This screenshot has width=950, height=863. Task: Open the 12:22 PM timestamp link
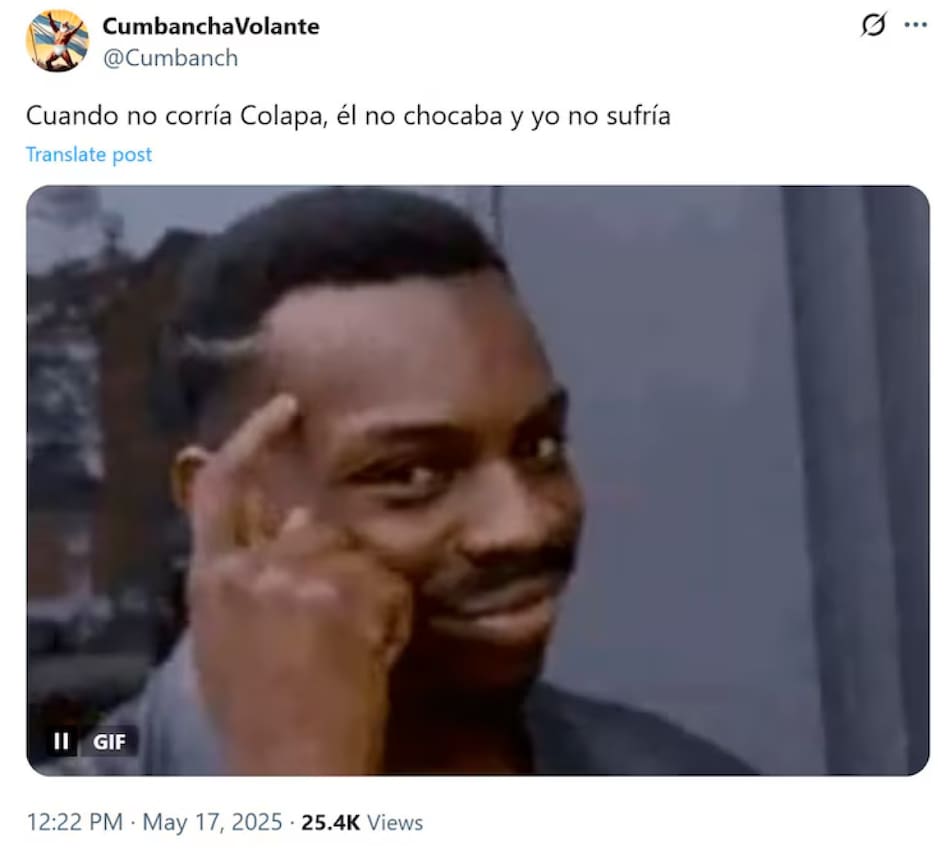click(x=75, y=822)
